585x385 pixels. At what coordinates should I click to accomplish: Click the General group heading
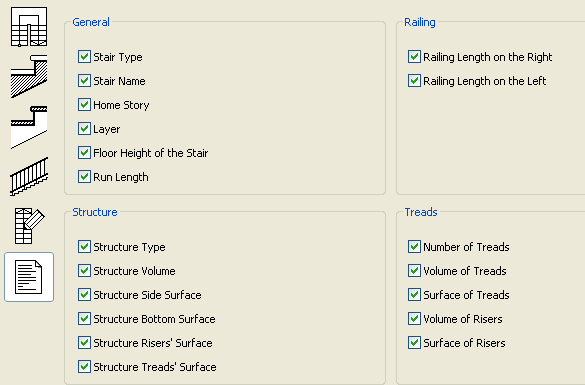[x=91, y=22]
